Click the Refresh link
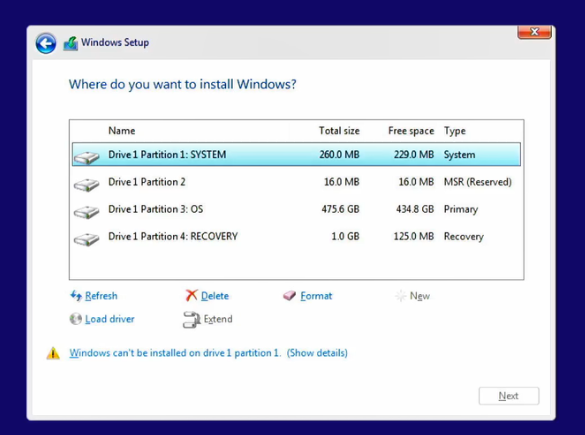 tap(101, 296)
